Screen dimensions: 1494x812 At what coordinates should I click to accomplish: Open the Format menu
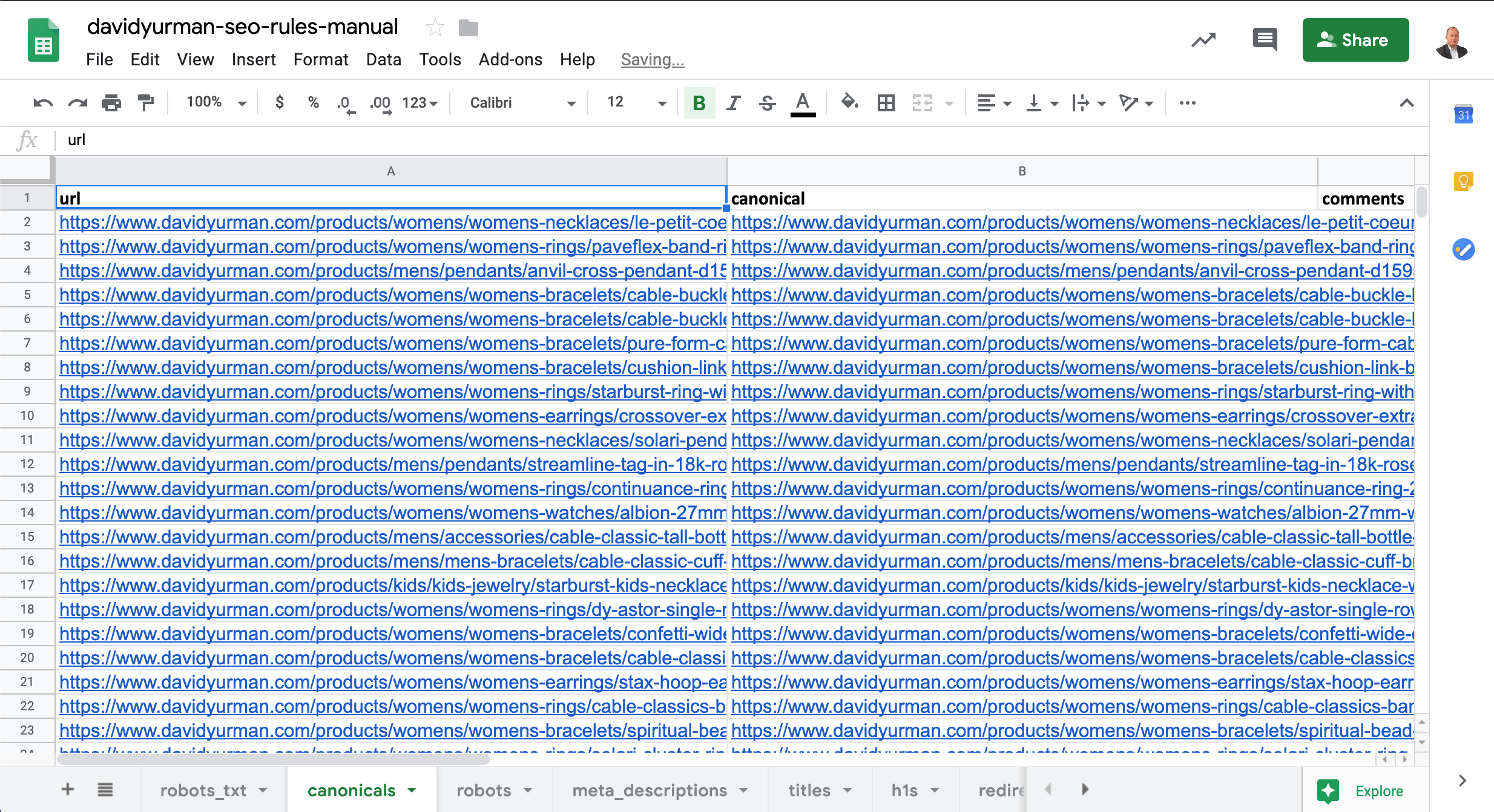[320, 59]
